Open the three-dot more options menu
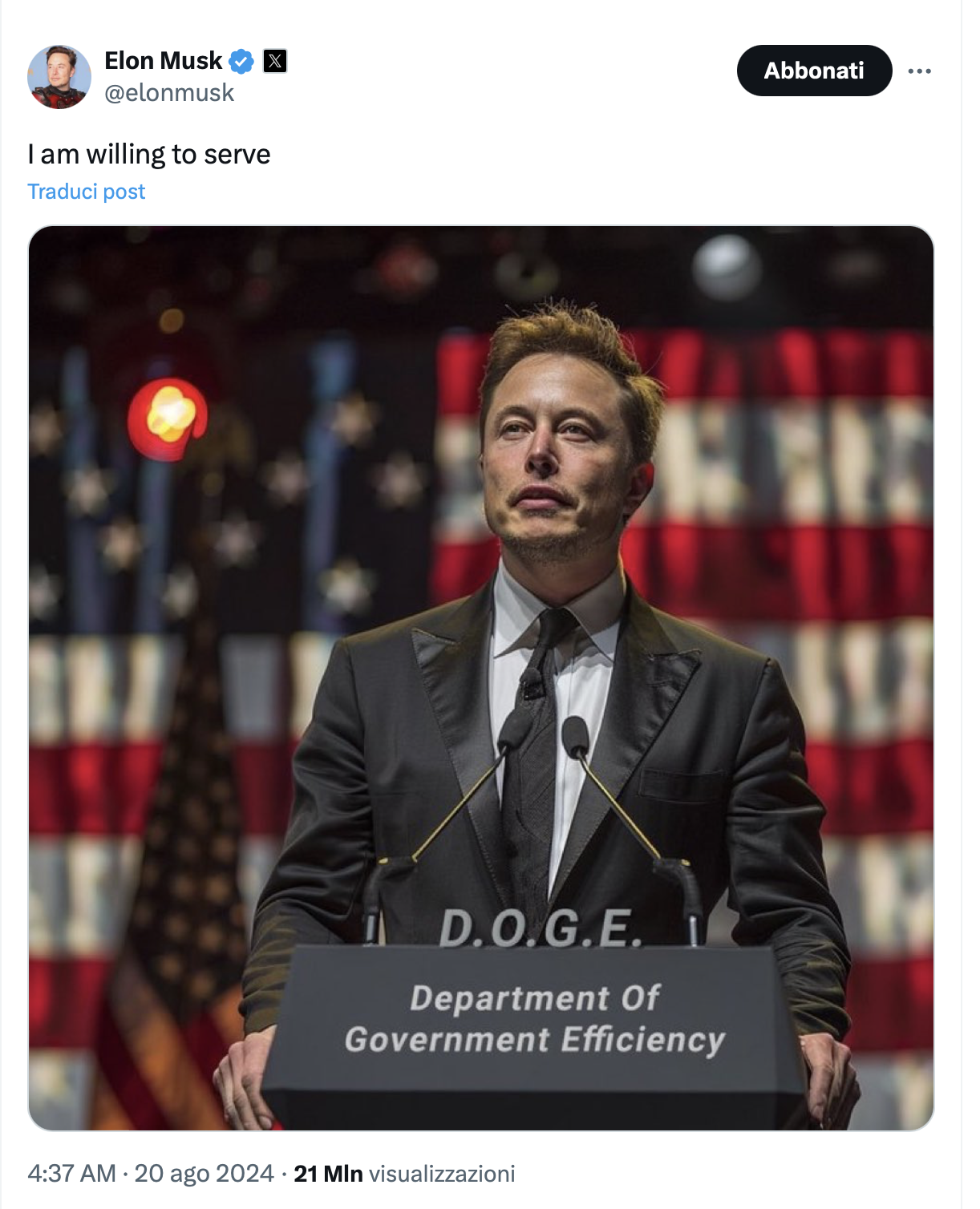 [919, 71]
